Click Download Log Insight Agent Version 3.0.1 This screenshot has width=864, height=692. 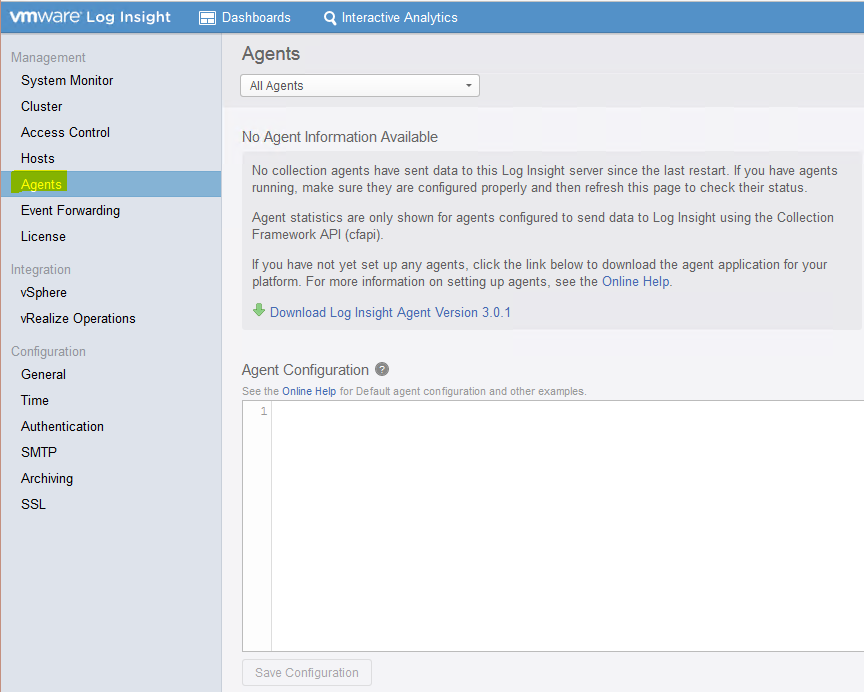390,312
